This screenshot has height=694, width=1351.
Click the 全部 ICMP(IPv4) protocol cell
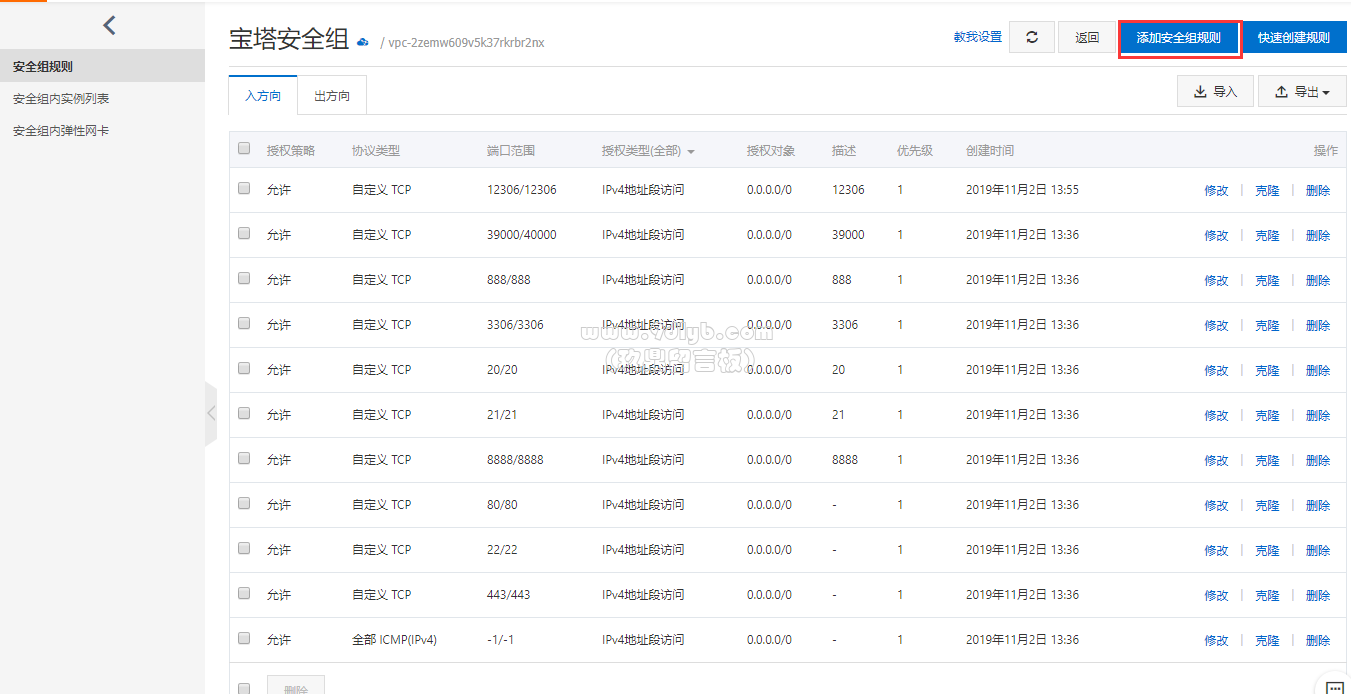(x=394, y=639)
